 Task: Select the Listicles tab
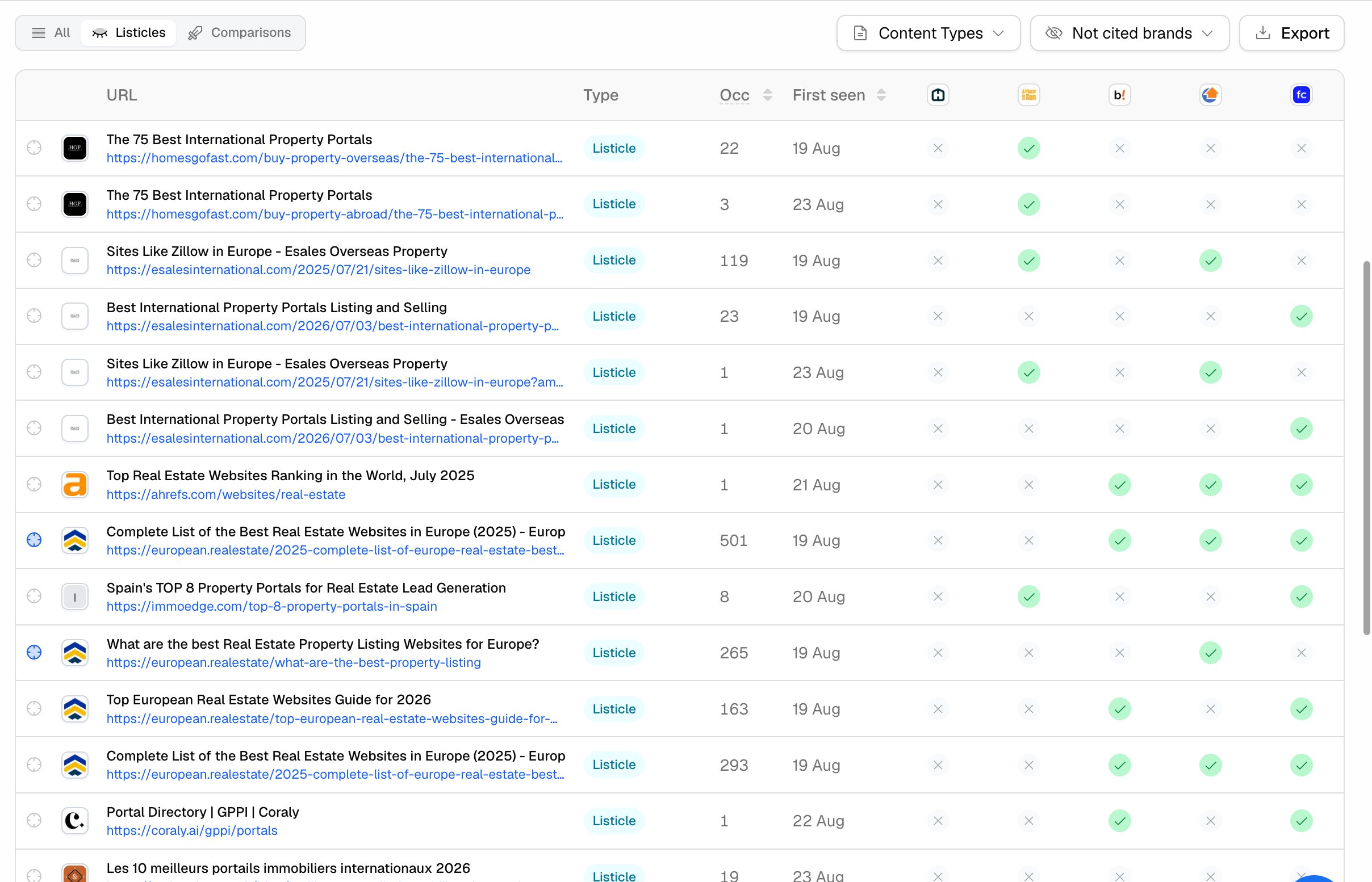pyautogui.click(x=129, y=33)
